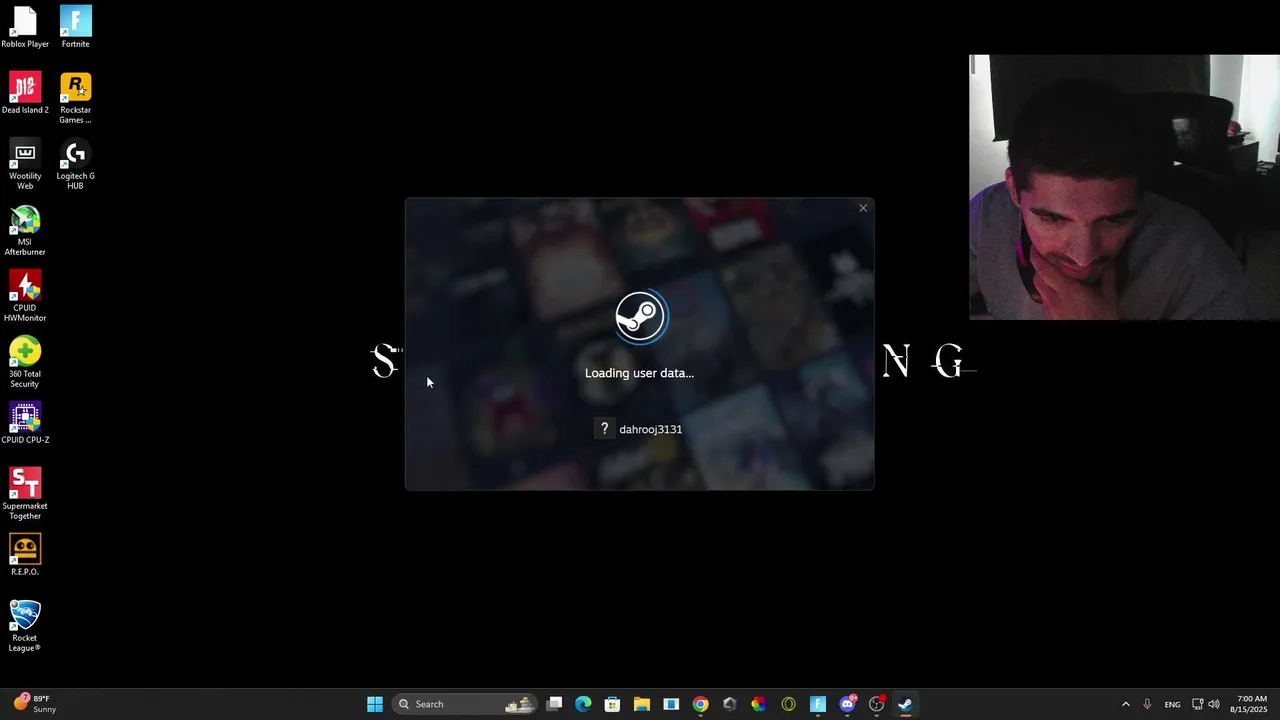This screenshot has width=1280, height=720.
Task: Open volume control tray icon
Action: coord(1214,704)
